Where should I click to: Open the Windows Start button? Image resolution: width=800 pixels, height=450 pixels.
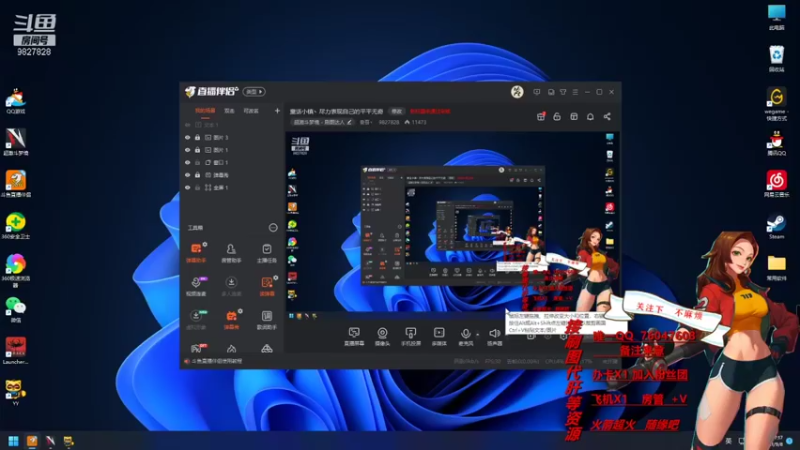pos(14,441)
